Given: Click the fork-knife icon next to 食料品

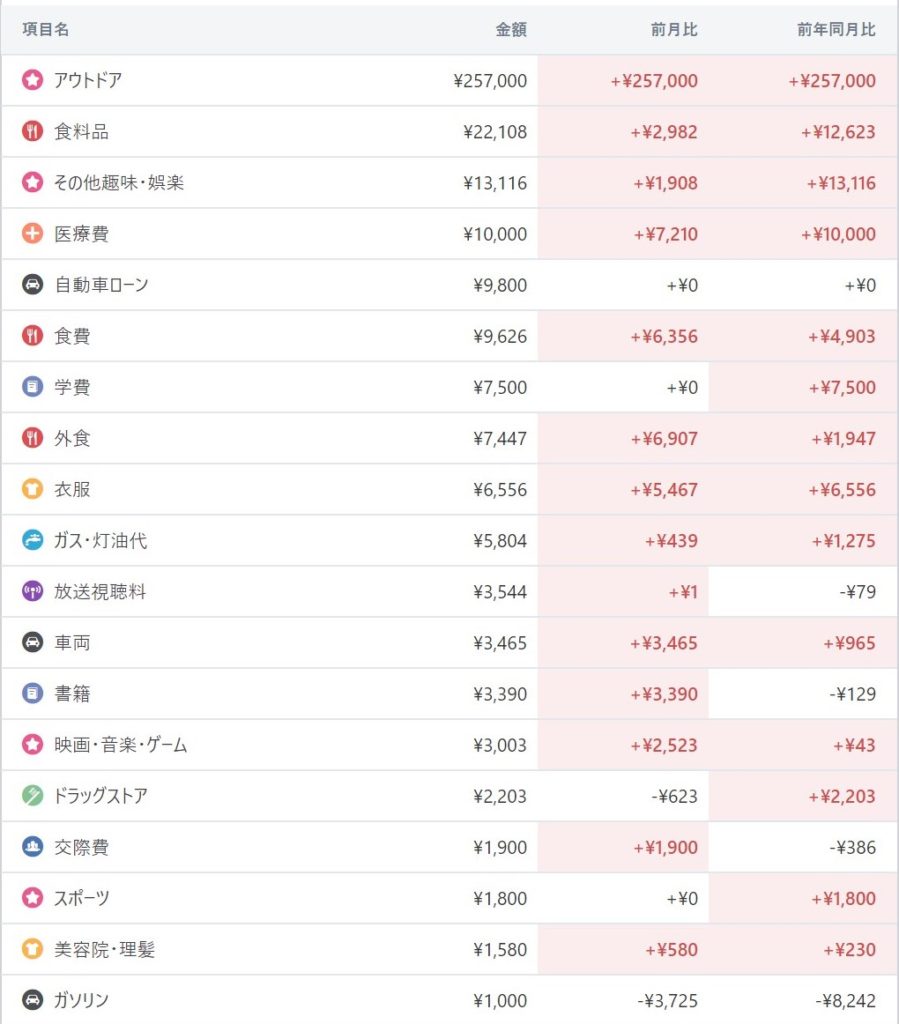Looking at the screenshot, I should 33,132.
